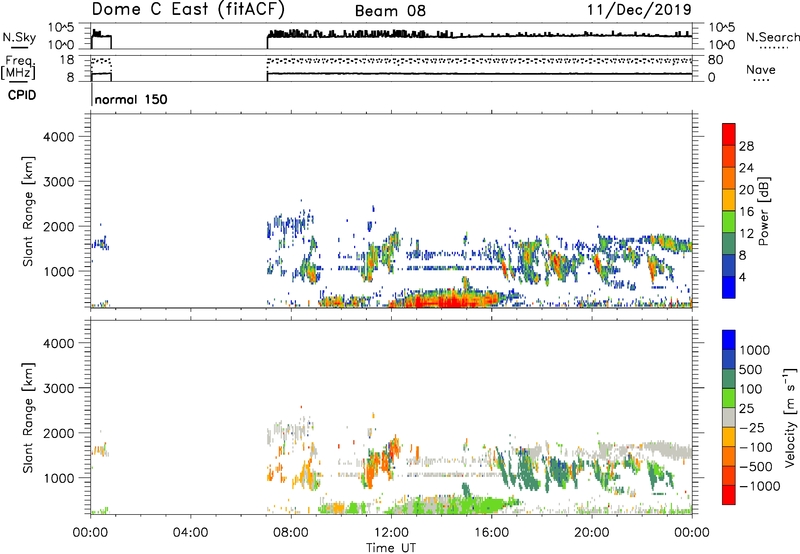Click the 'Beam 08' label
The height and width of the screenshot is (554, 800).
[390, 11]
